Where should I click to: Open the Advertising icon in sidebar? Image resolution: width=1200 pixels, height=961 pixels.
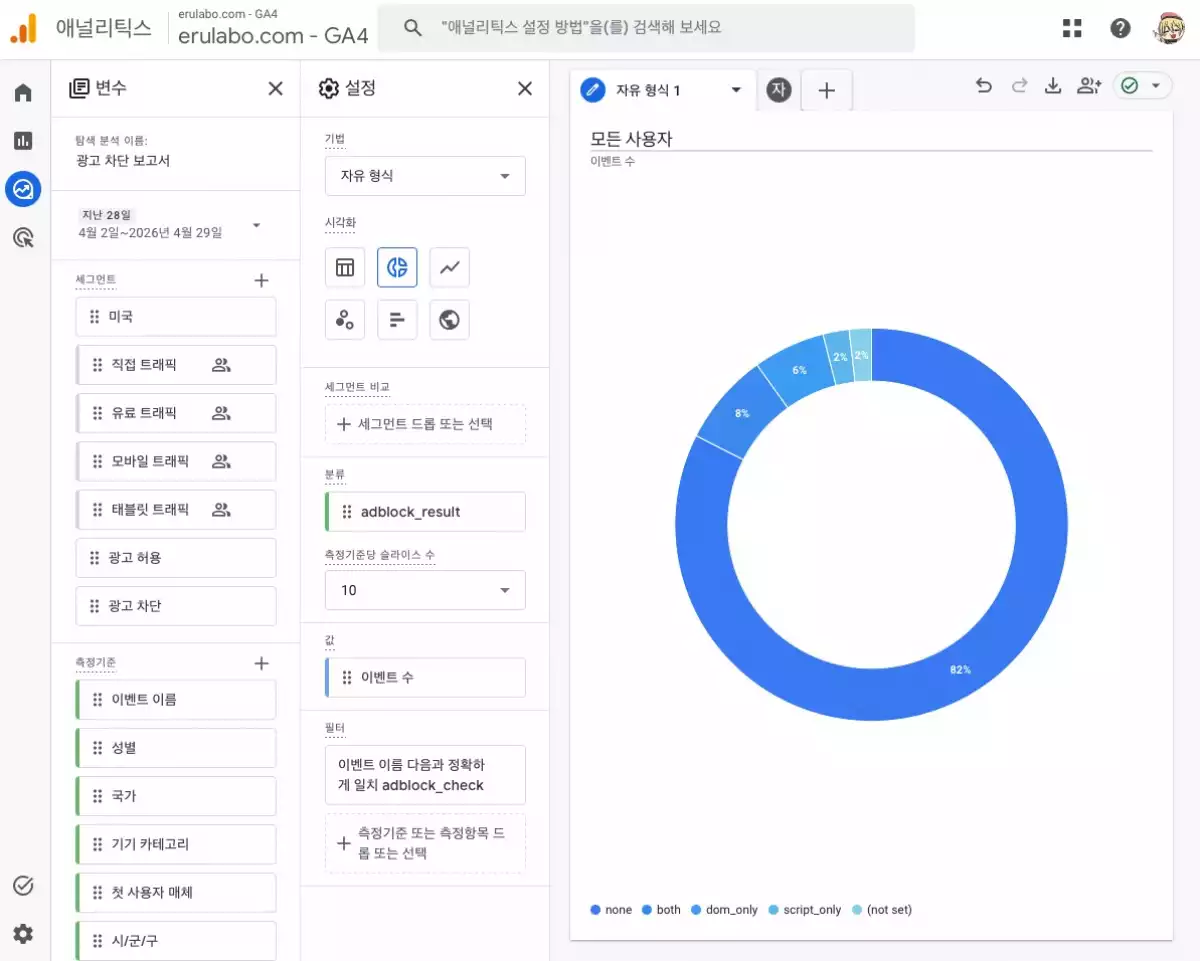23,237
